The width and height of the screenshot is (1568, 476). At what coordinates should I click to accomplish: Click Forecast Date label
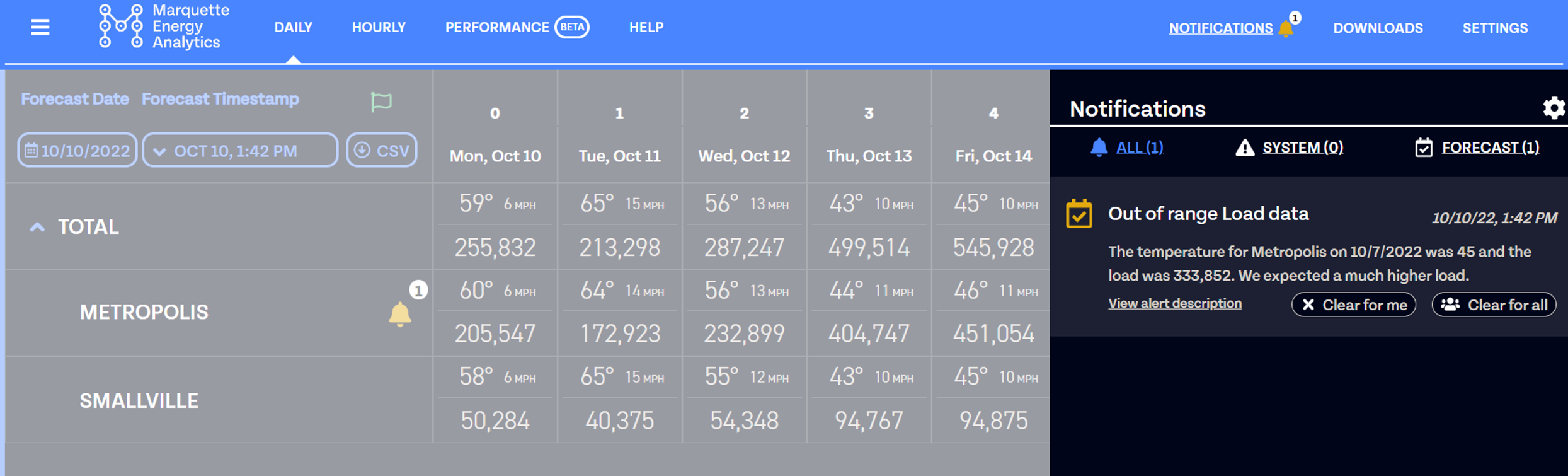pyautogui.click(x=74, y=99)
